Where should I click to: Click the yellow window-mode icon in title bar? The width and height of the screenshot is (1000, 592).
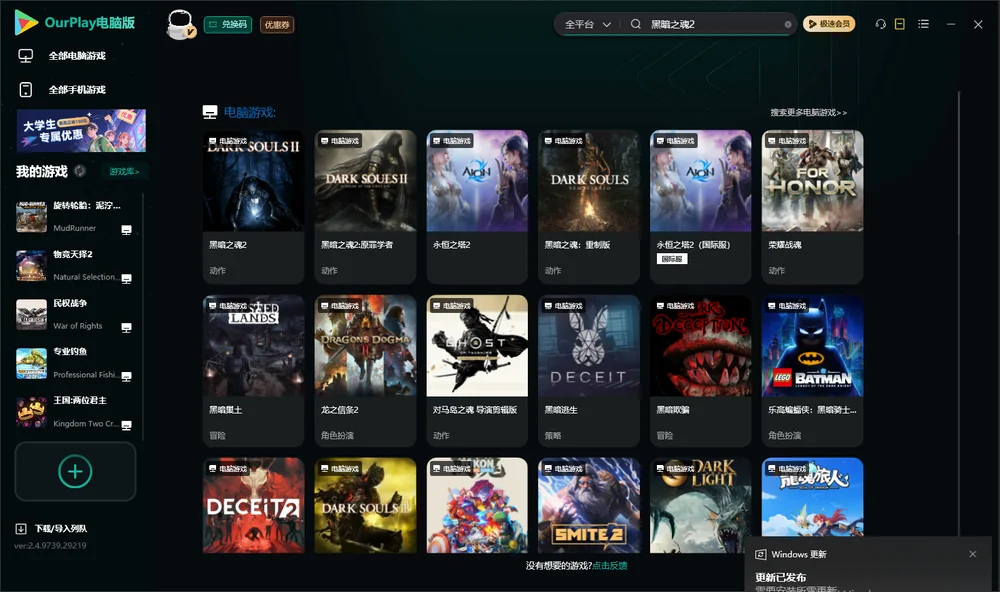900,24
